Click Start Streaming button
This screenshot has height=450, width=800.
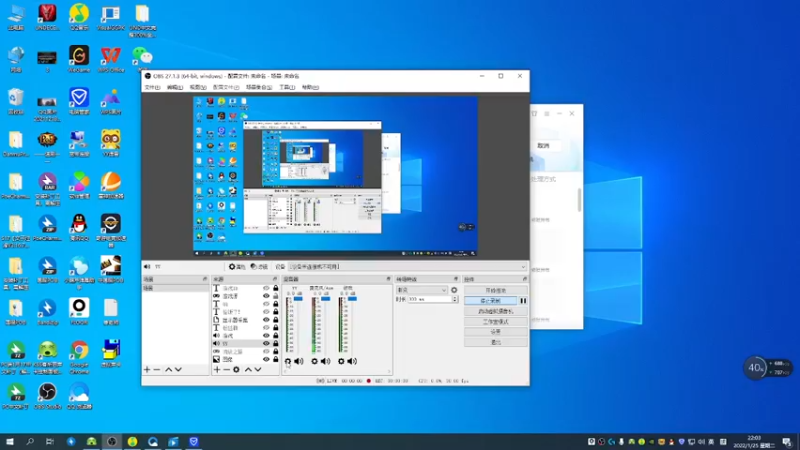tap(495, 290)
